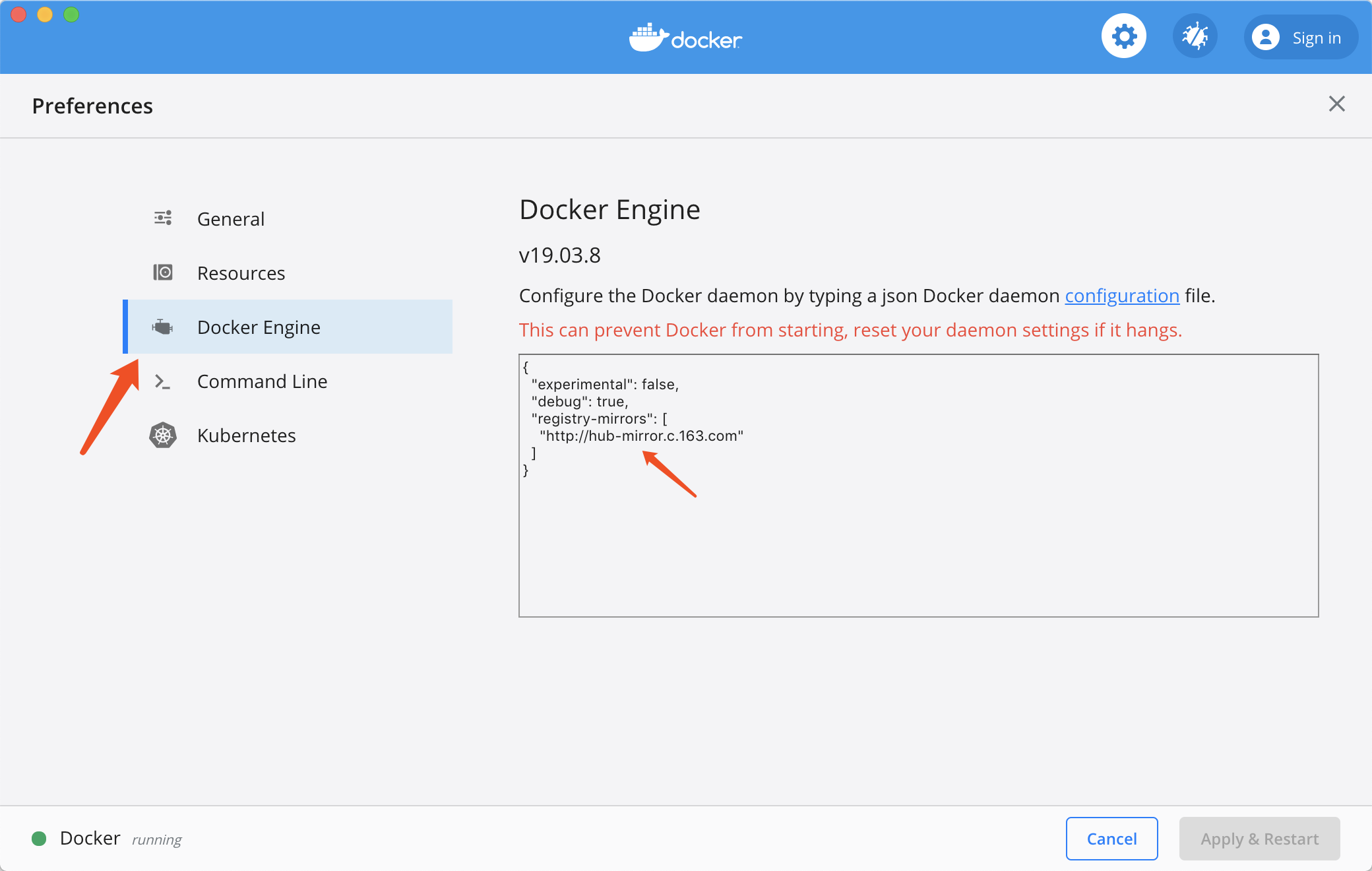Click the settings gear icon
Viewport: 1372px width, 871px height.
point(1124,36)
